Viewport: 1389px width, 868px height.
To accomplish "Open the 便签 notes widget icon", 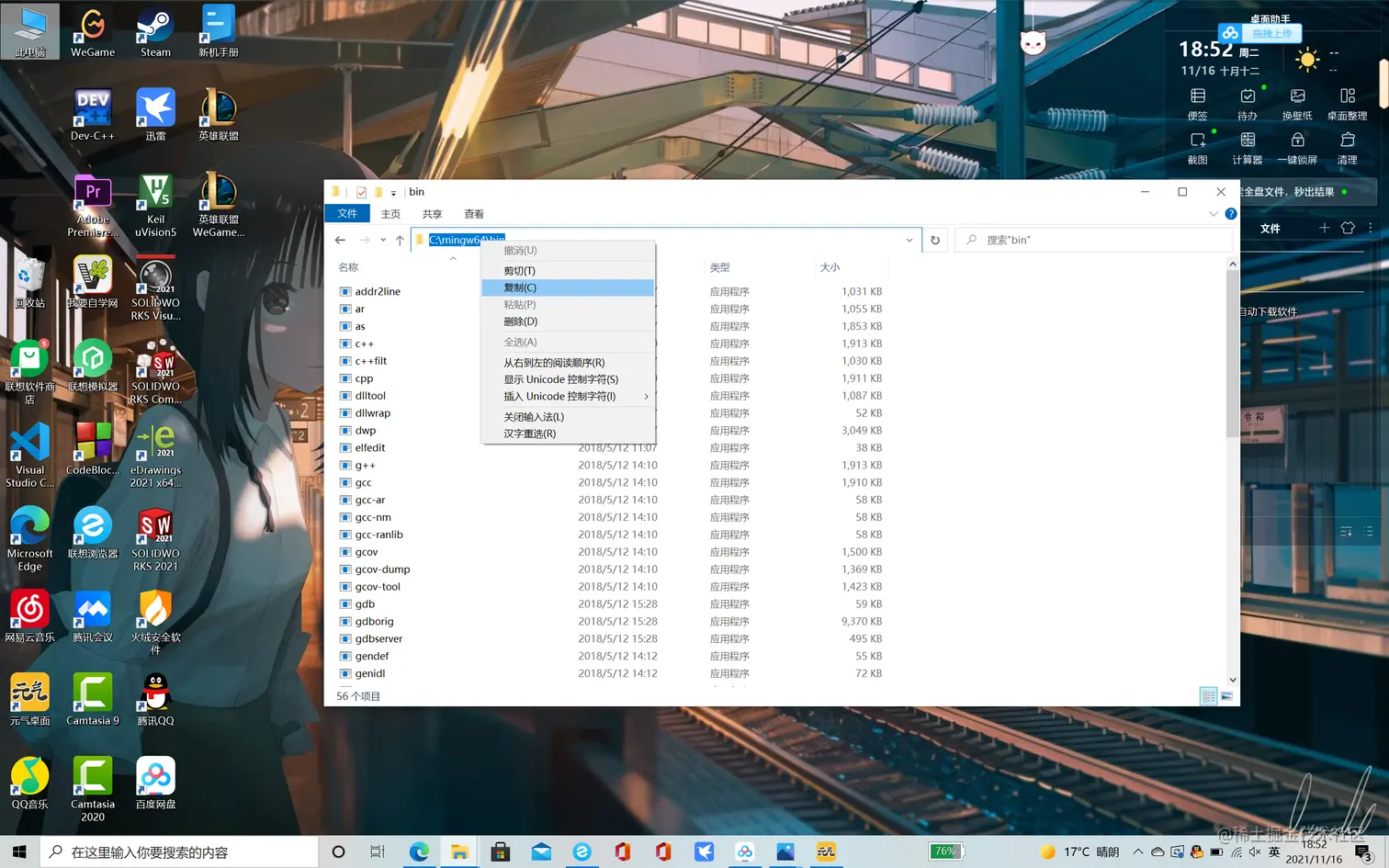I will (1198, 104).
